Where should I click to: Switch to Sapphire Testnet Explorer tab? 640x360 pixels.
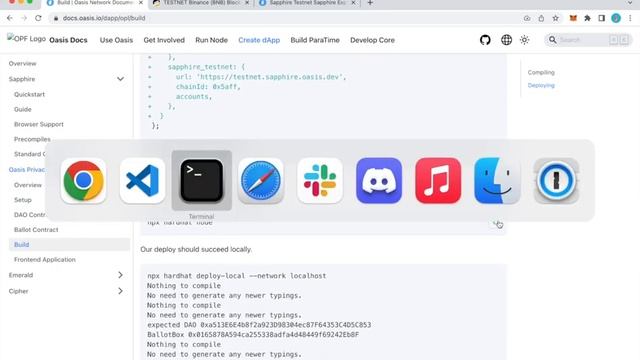click(x=308, y=3)
